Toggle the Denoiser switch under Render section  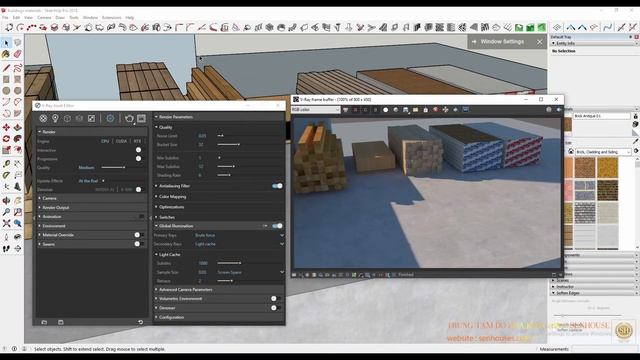coord(138,189)
